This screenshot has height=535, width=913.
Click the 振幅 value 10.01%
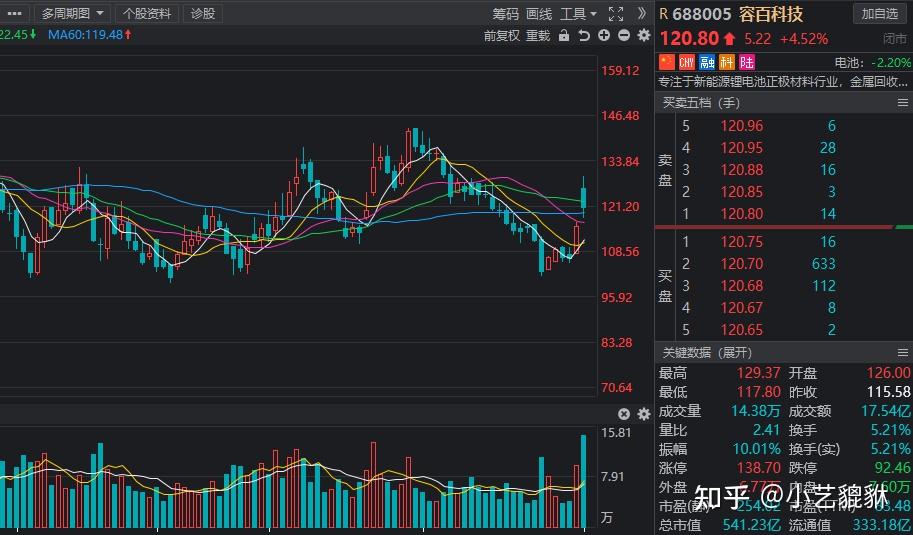click(x=756, y=449)
